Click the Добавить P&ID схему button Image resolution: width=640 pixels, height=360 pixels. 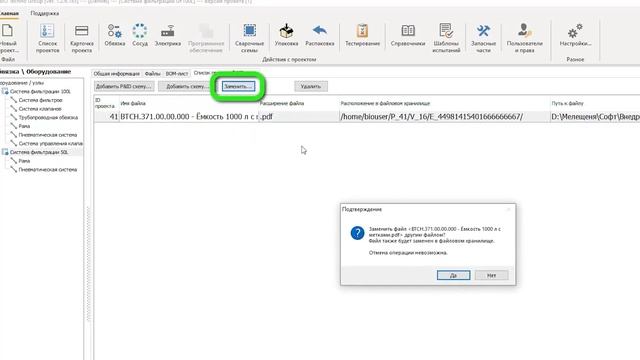click(124, 86)
